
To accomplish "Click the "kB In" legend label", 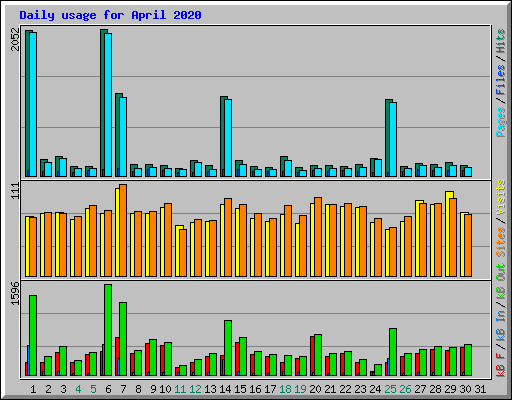I will [501, 325].
